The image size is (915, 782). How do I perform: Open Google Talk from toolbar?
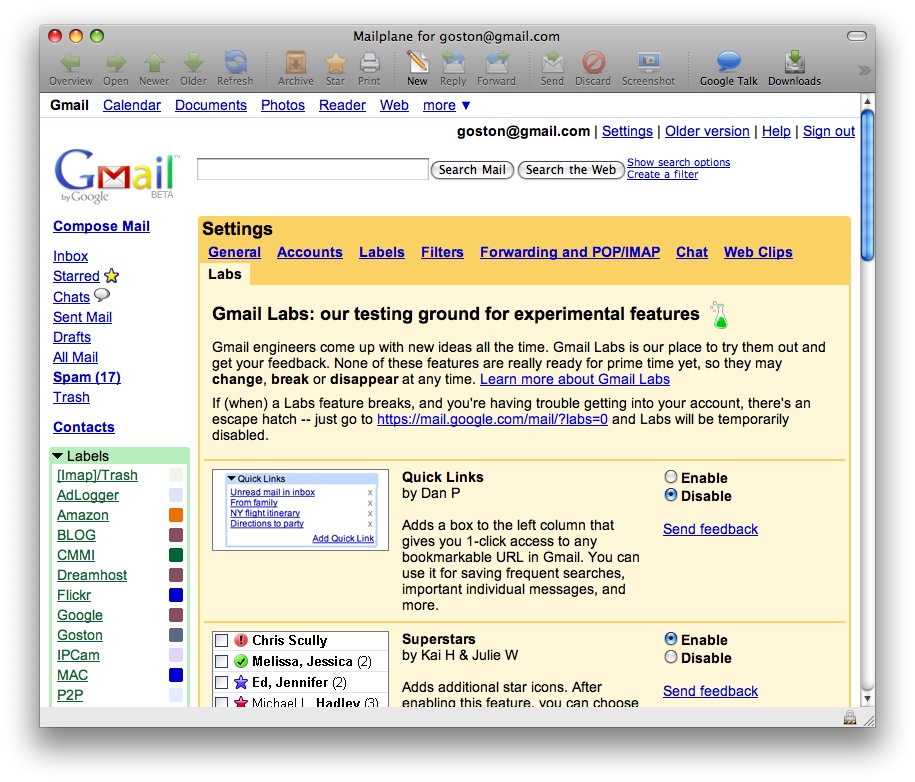click(729, 62)
